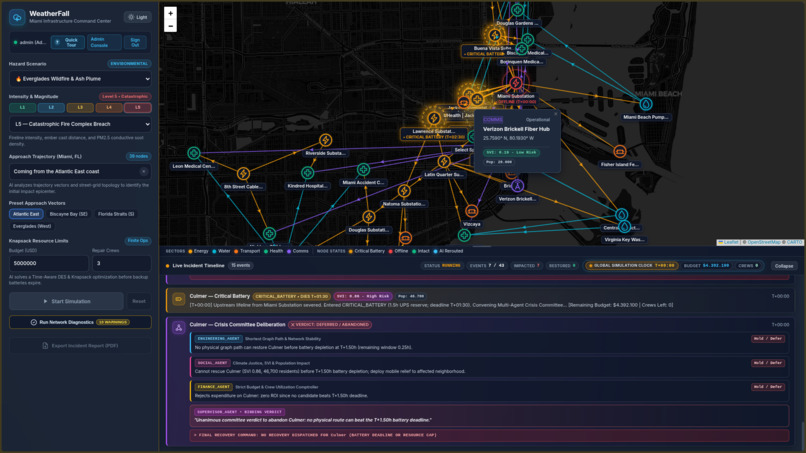The width and height of the screenshot is (806, 453).
Task: Click the Crisis Committee Deliberation event icon
Action: 178,328
